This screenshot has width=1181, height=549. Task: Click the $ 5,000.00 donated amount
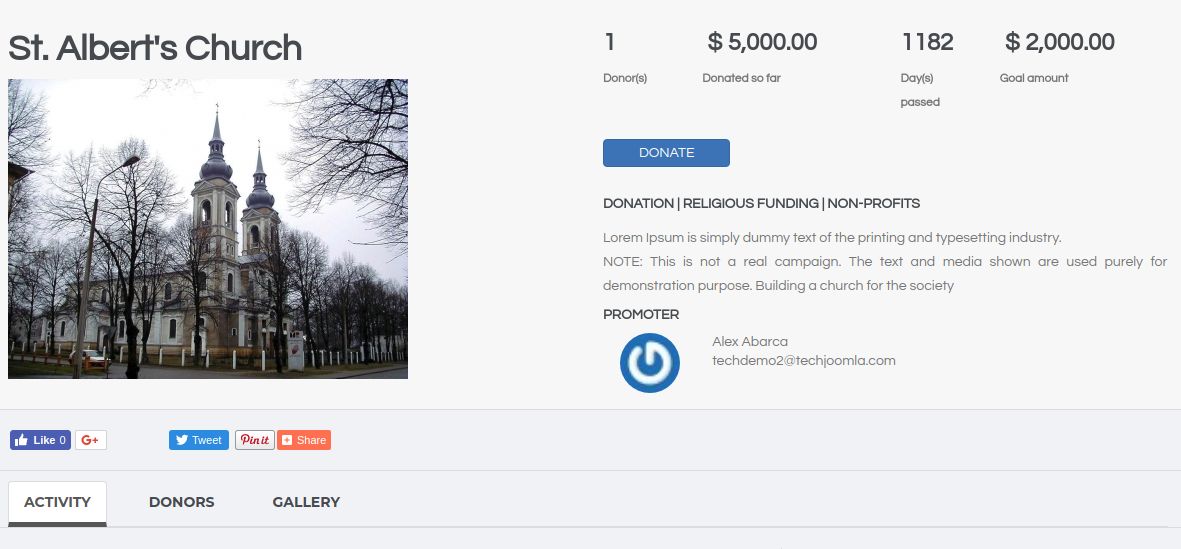pyautogui.click(x=762, y=42)
